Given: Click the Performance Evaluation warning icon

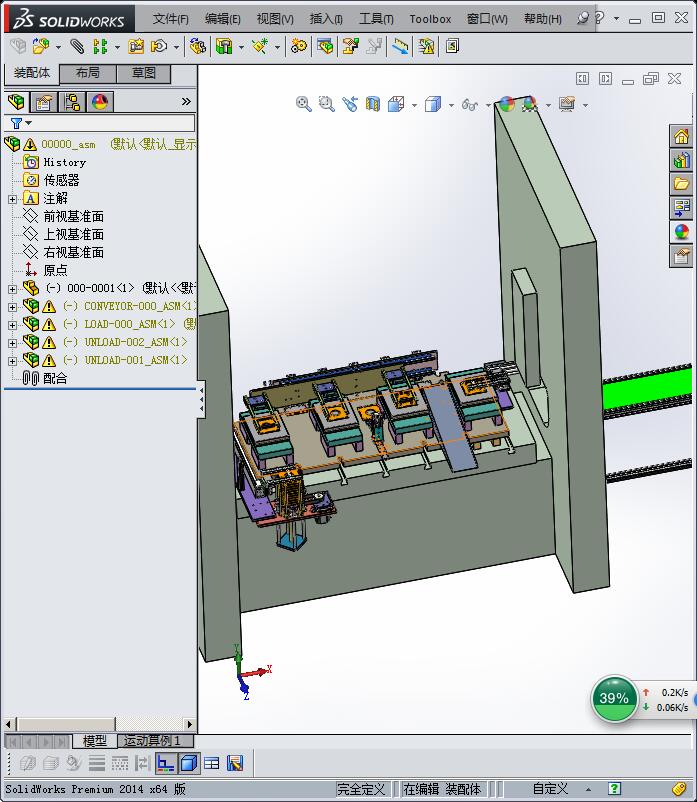Looking at the screenshot, I should point(425,47).
